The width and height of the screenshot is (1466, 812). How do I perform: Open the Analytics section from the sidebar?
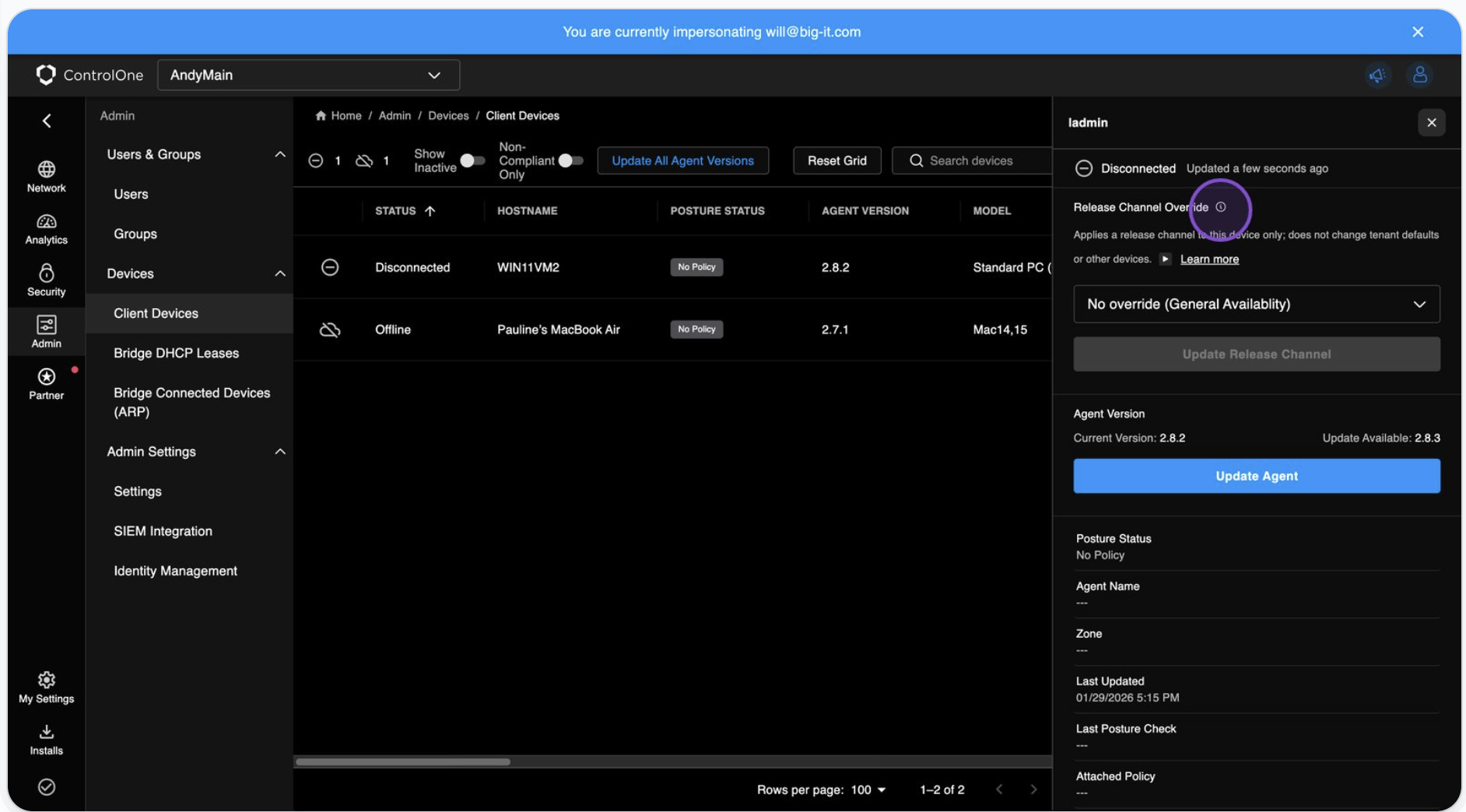(x=46, y=229)
